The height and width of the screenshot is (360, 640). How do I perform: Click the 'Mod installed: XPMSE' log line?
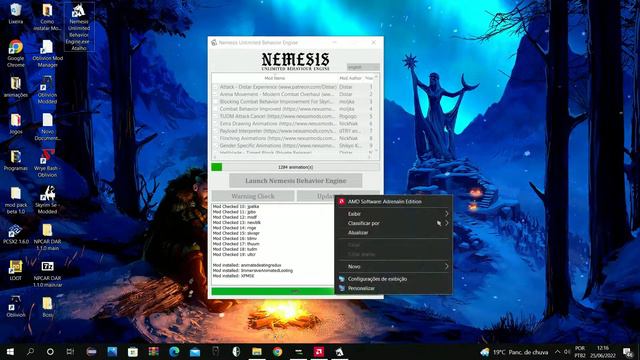(x=233, y=276)
